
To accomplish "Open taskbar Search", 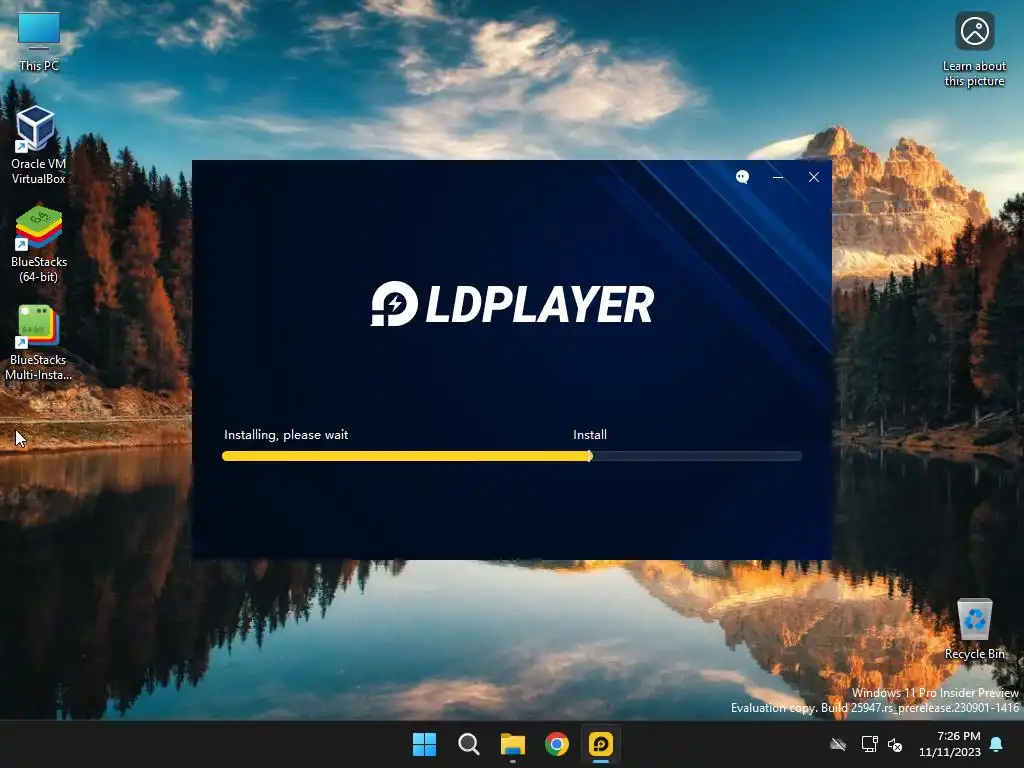I will [x=468, y=744].
